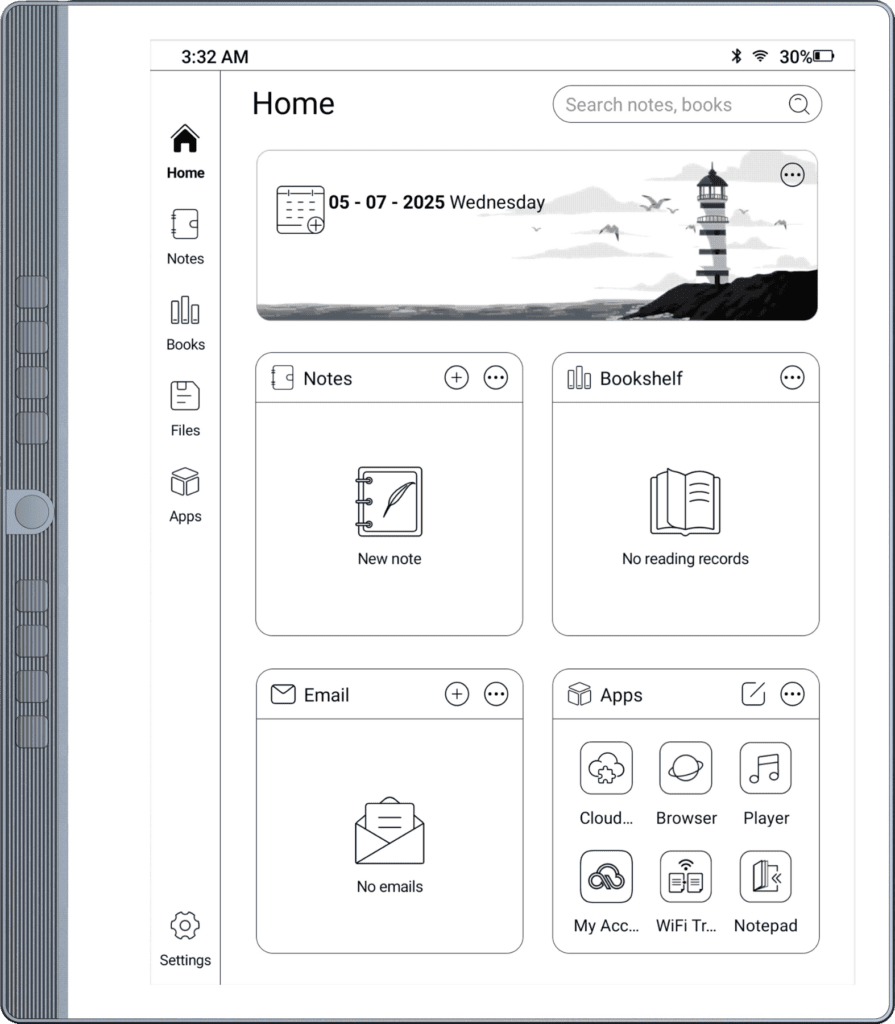Tap the No emails envelope icon

click(389, 831)
